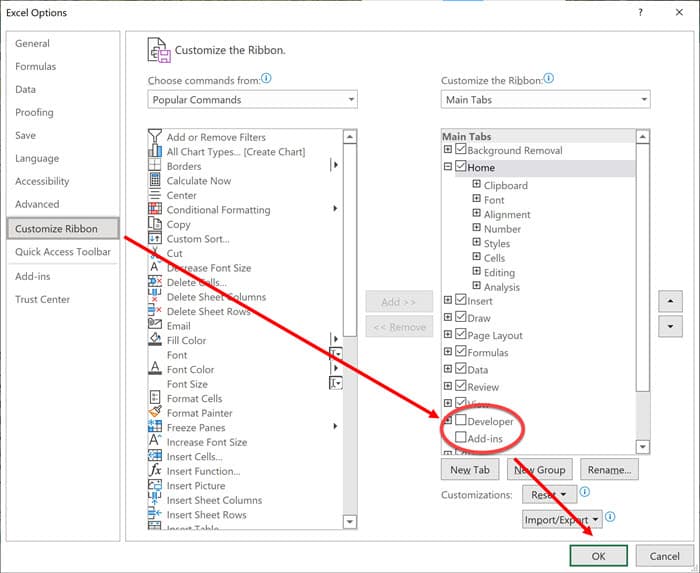This screenshot has height=573, width=700.
Task: Open the Reset dropdown button
Action: (x=549, y=494)
